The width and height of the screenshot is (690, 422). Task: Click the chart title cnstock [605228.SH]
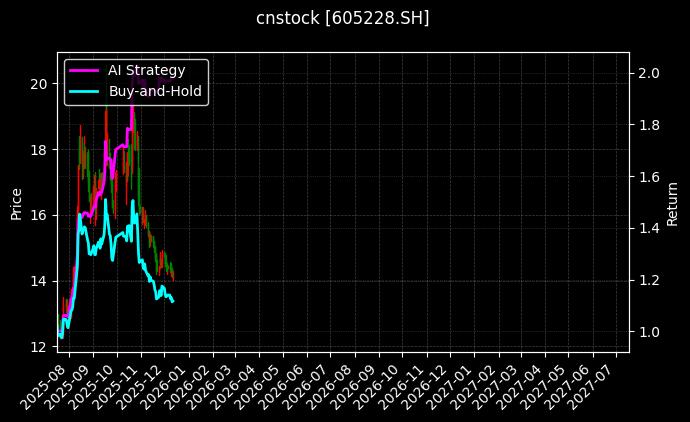[x=344, y=18]
